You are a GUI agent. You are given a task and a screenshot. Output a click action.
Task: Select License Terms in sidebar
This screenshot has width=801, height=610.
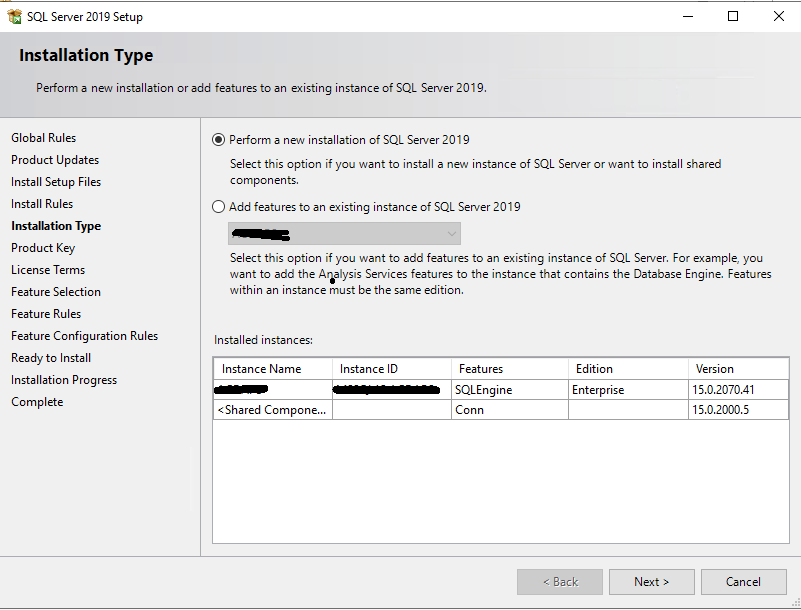(48, 270)
